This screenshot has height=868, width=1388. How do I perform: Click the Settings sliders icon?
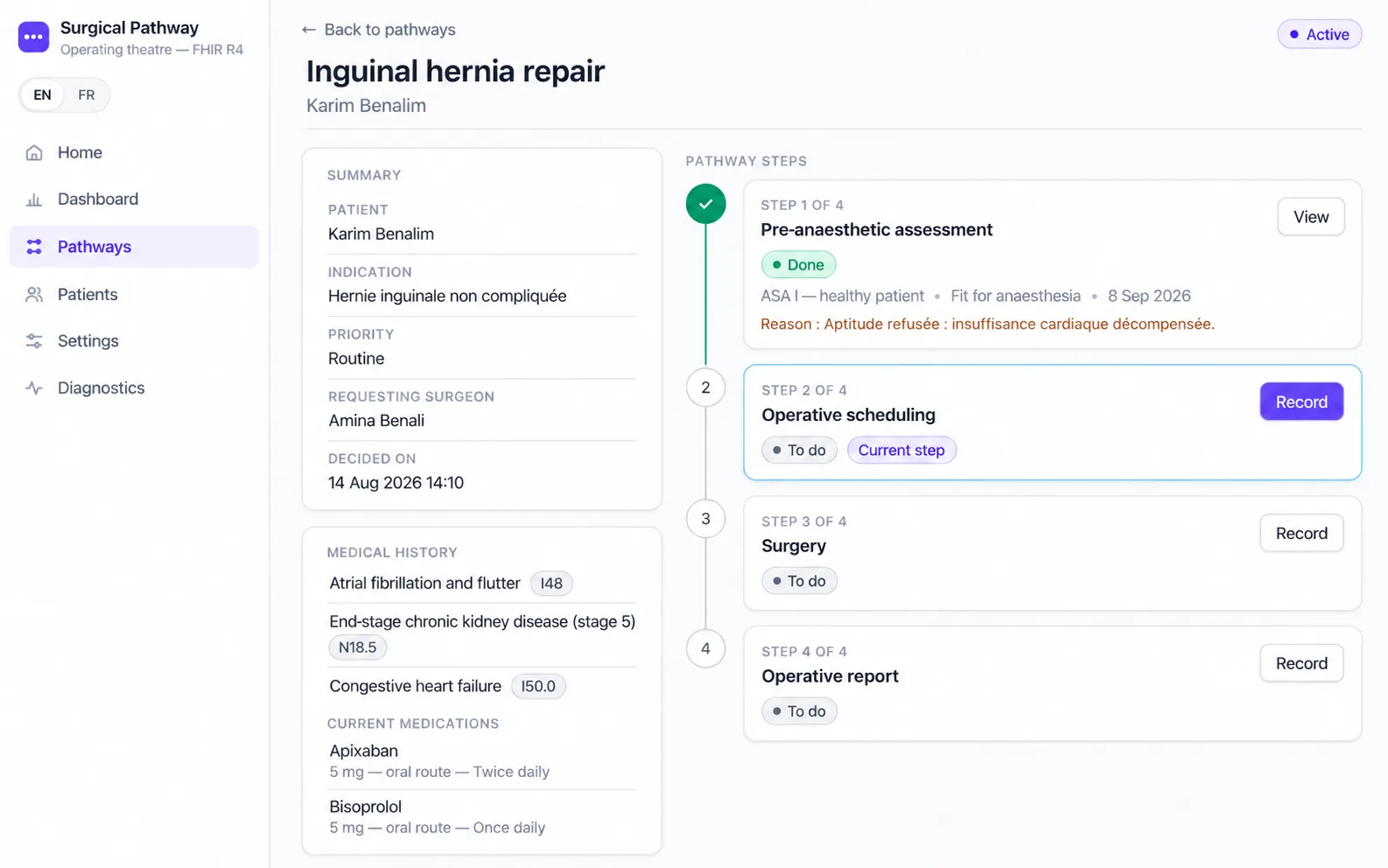click(34, 341)
